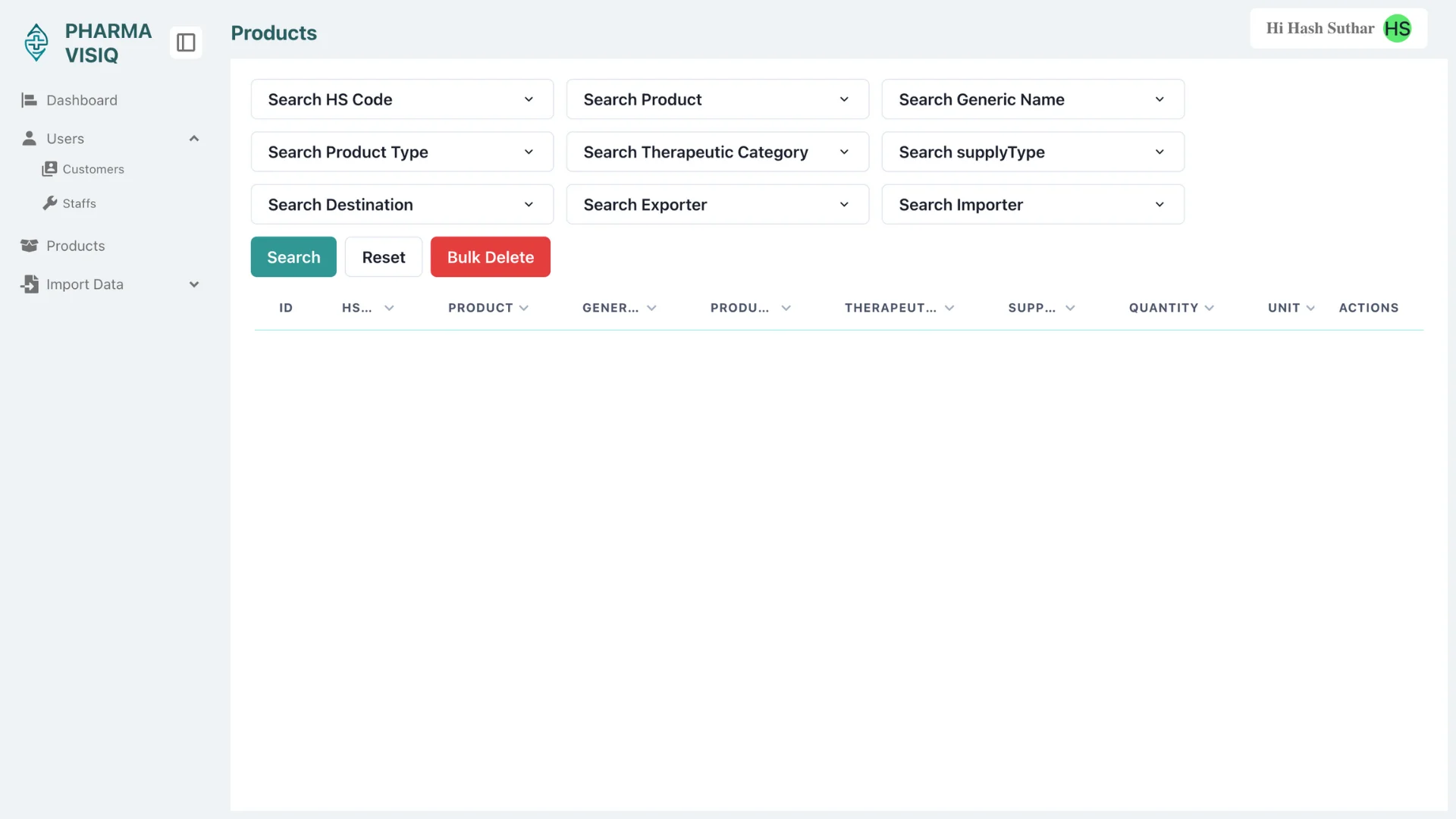Viewport: 1456px width, 819px height.
Task: Go to the Dashboard menu item
Action: pyautogui.click(x=81, y=100)
